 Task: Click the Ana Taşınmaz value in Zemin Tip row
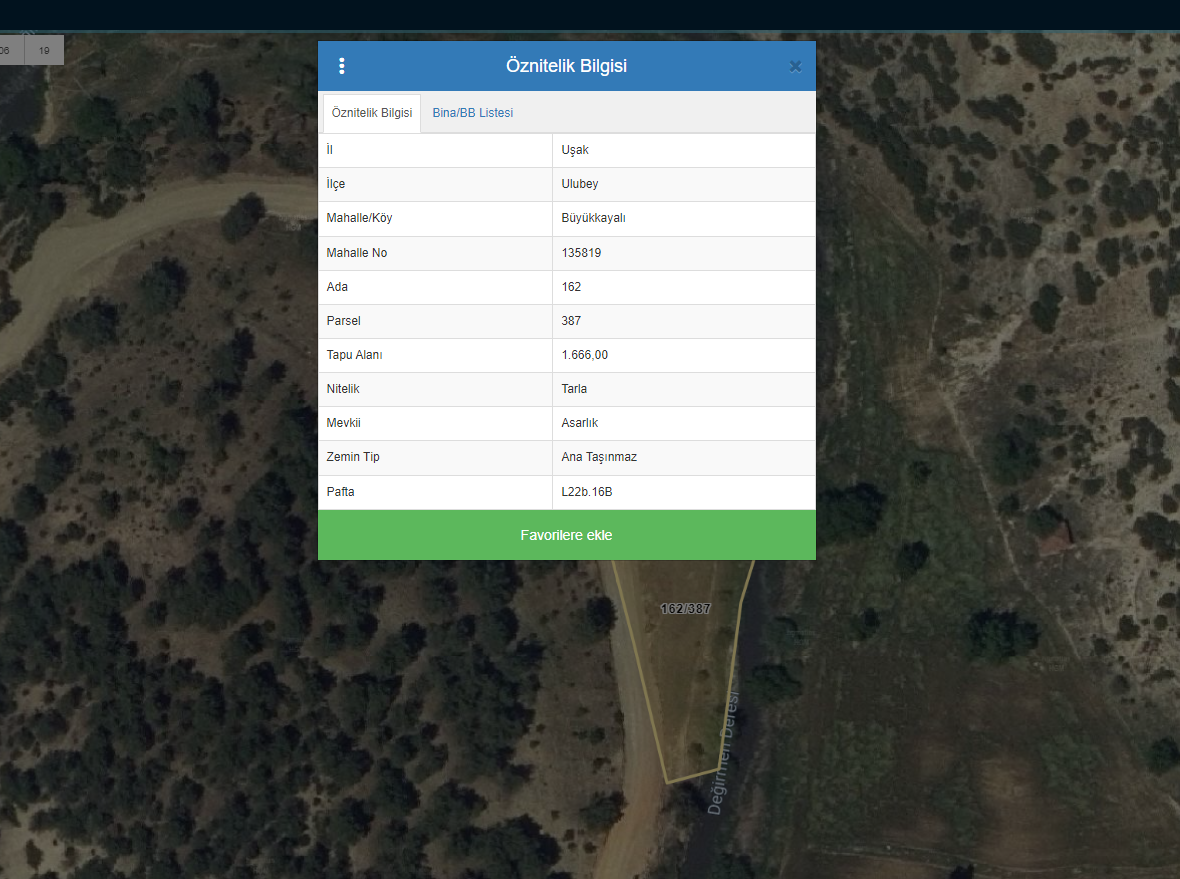pyautogui.click(x=599, y=457)
